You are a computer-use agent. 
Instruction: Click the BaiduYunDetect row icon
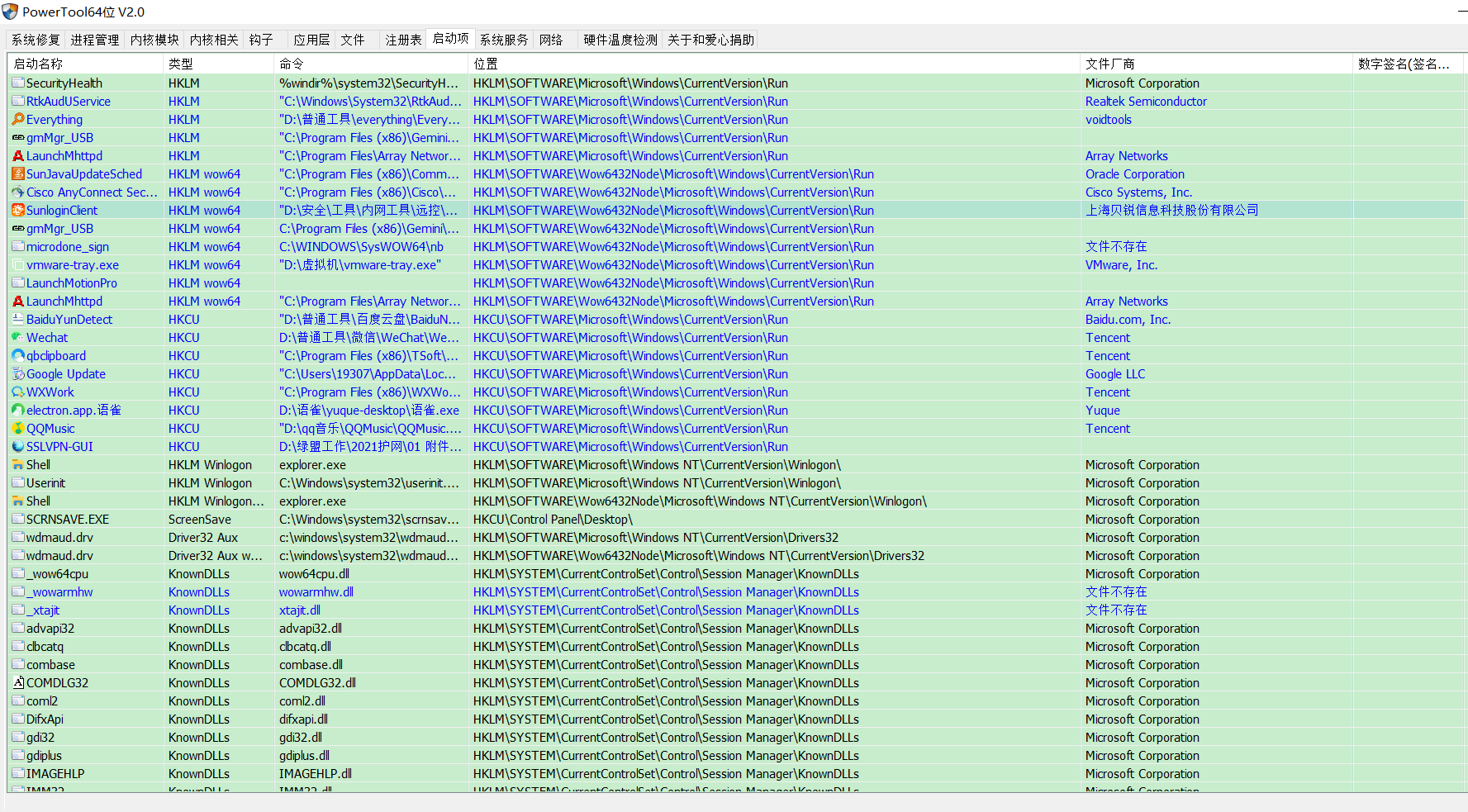[x=18, y=319]
